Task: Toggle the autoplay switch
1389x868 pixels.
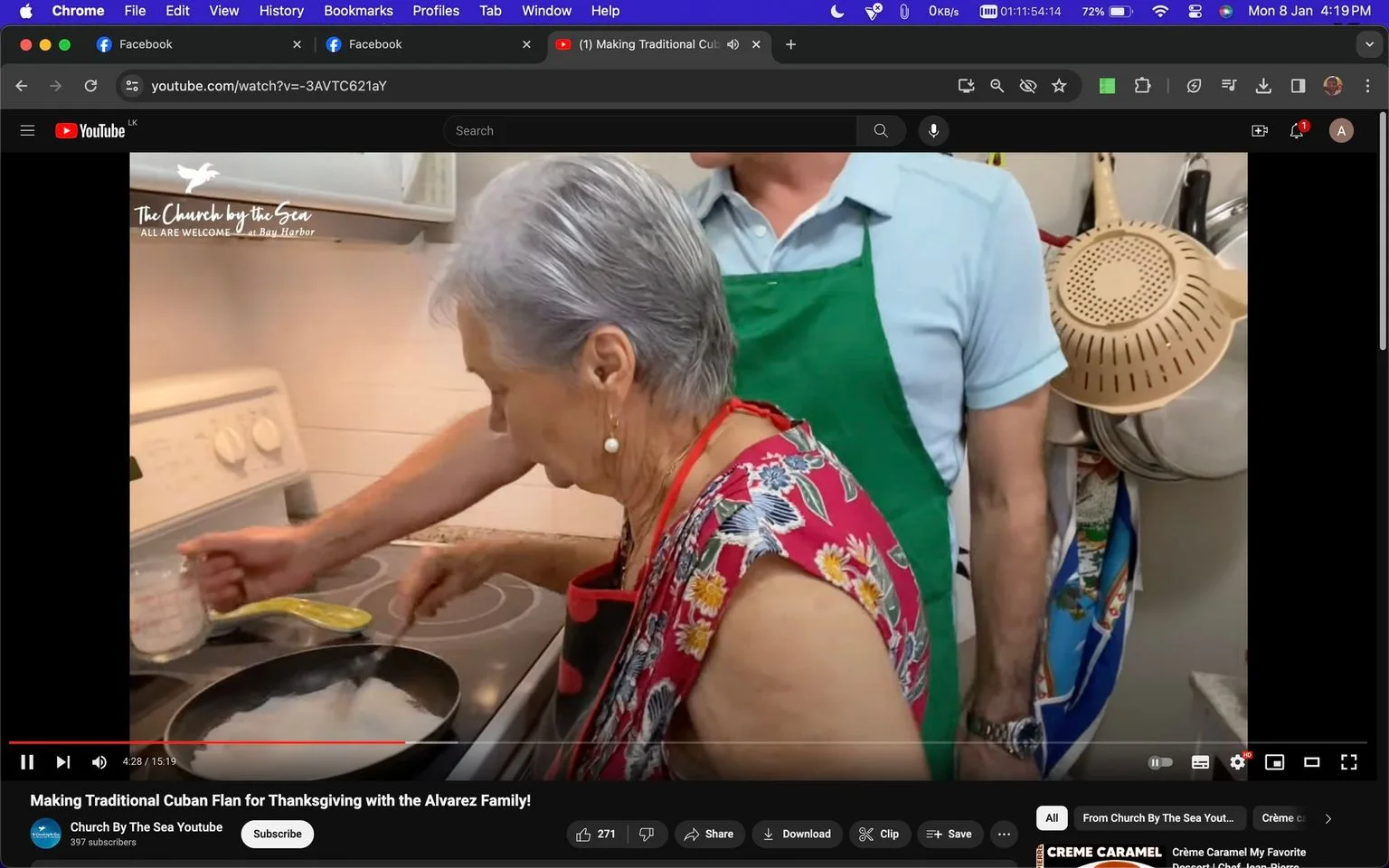Action: coord(1160,762)
